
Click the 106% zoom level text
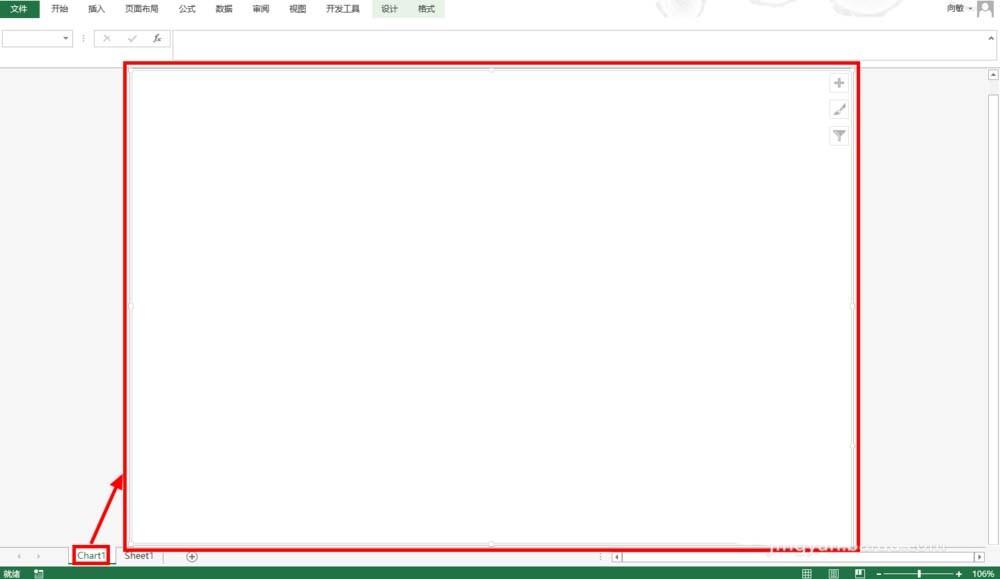(982, 573)
